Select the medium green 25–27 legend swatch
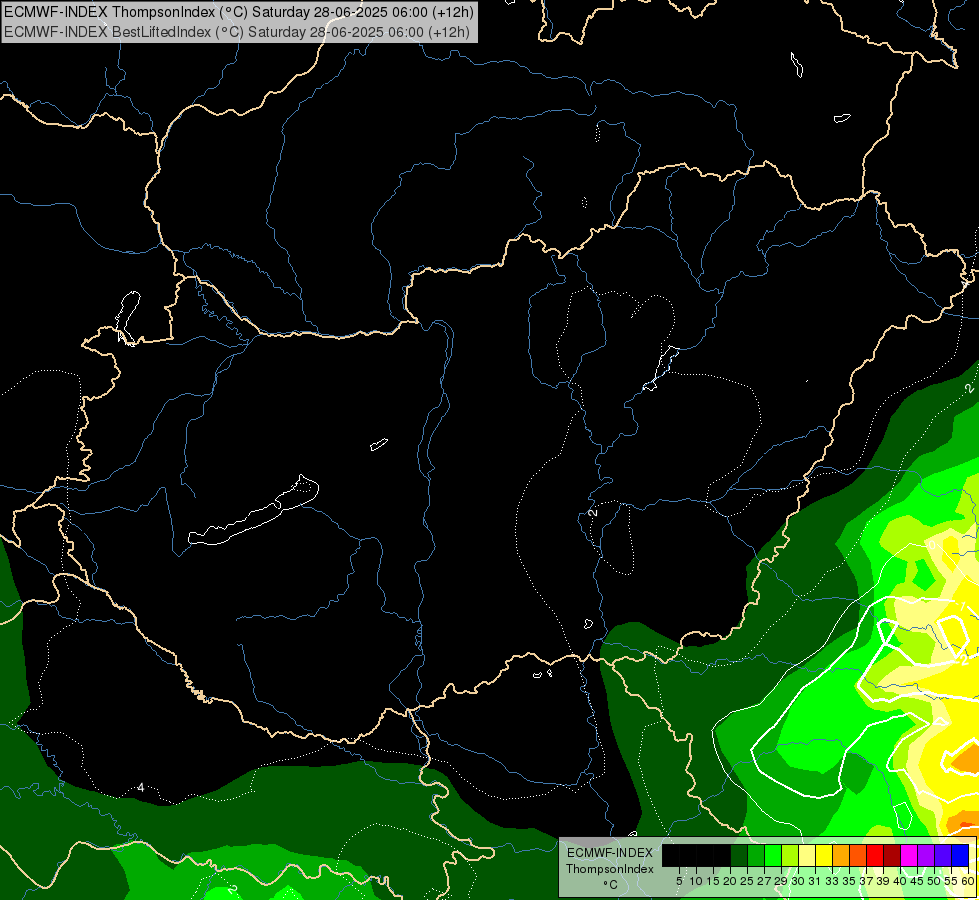This screenshot has height=900, width=979. click(755, 855)
